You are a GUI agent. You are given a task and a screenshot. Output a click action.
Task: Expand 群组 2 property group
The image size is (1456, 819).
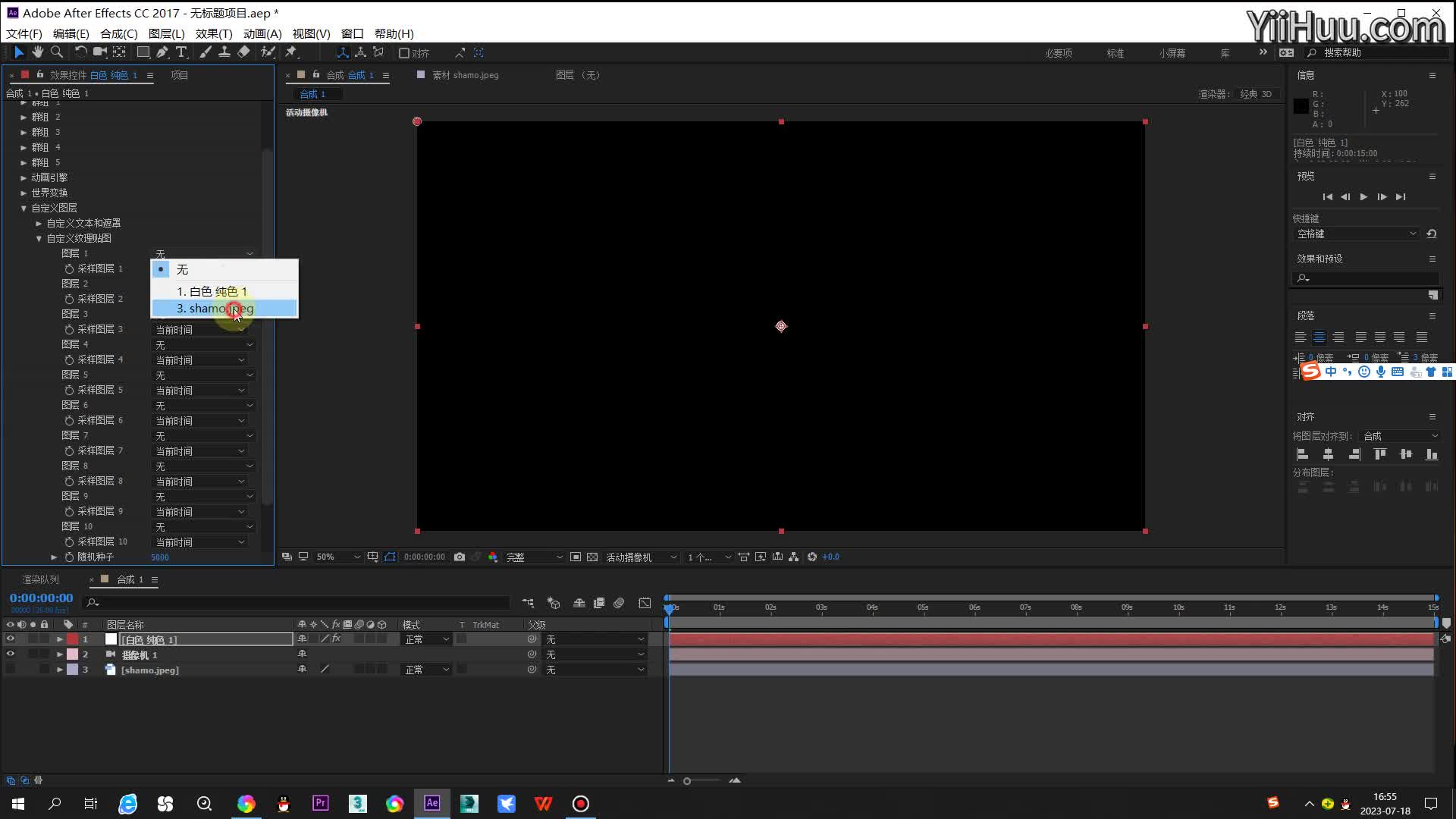coord(24,117)
